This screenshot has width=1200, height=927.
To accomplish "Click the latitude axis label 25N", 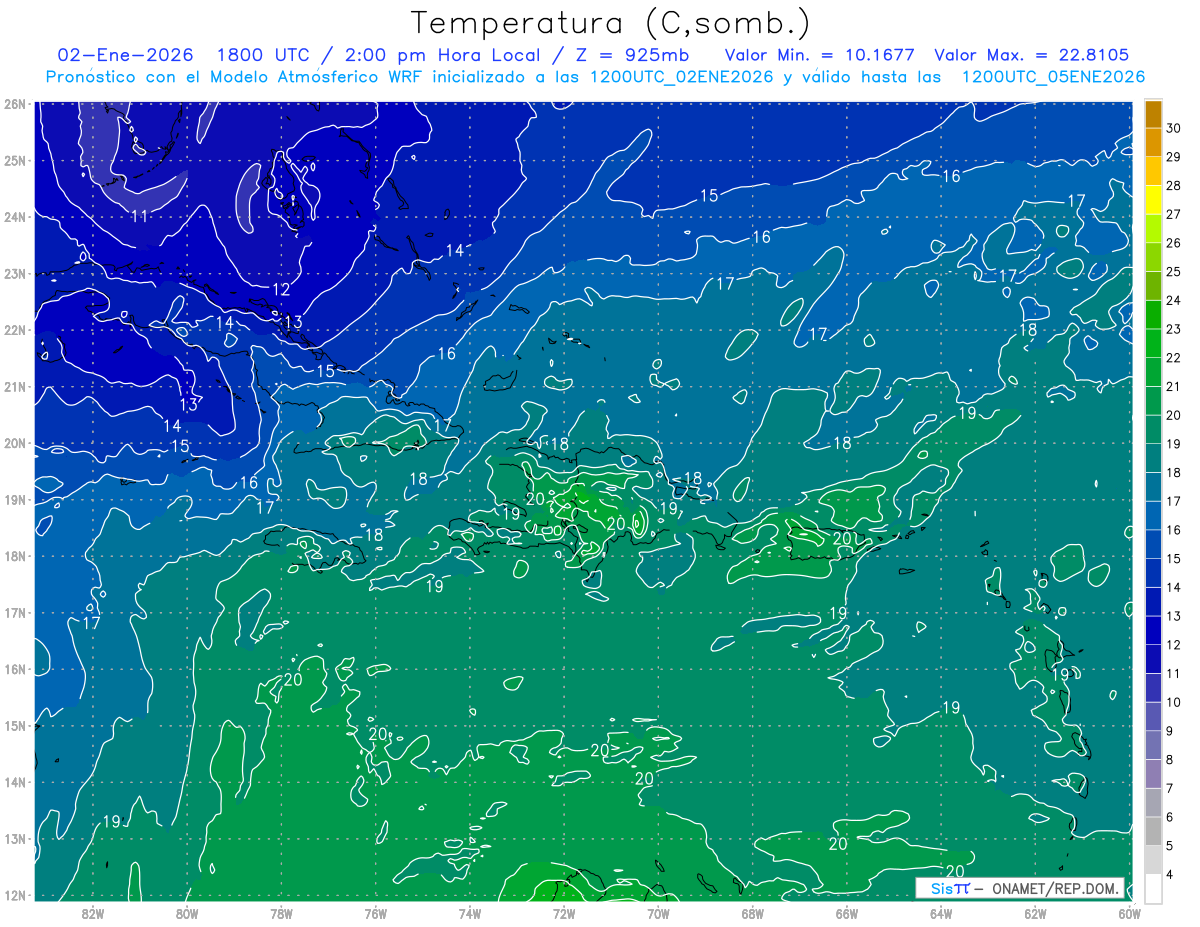I will (15, 160).
